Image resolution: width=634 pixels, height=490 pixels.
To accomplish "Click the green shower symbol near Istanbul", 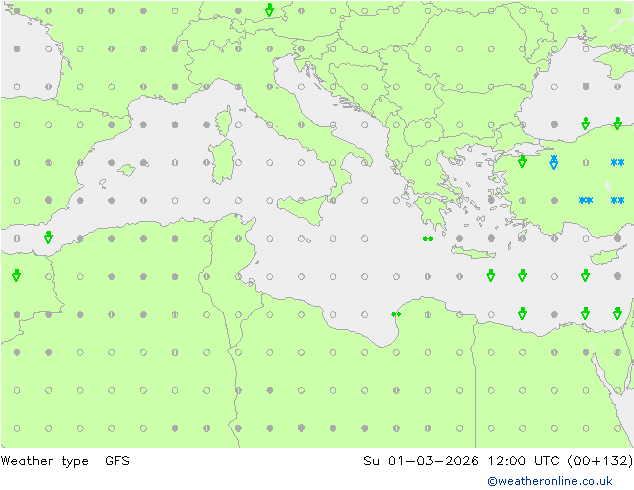I will click(522, 161).
